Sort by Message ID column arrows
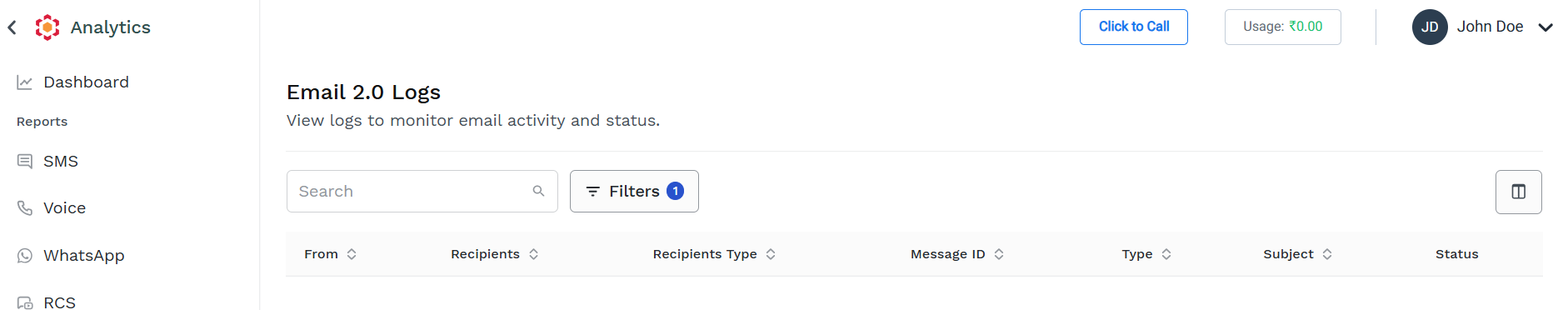1568x310 pixels. click(x=999, y=254)
